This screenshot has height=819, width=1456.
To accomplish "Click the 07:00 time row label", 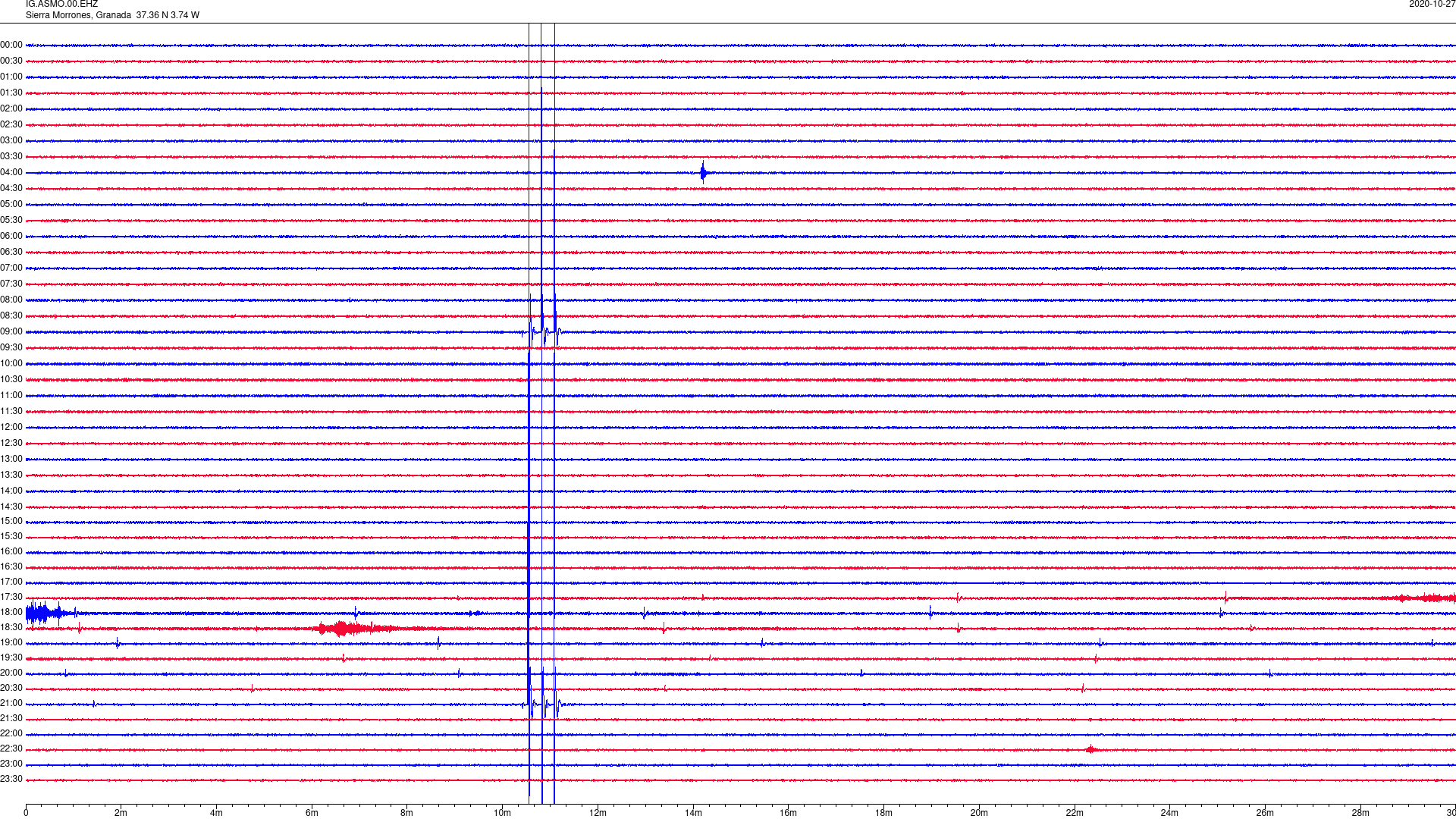I will click(11, 268).
